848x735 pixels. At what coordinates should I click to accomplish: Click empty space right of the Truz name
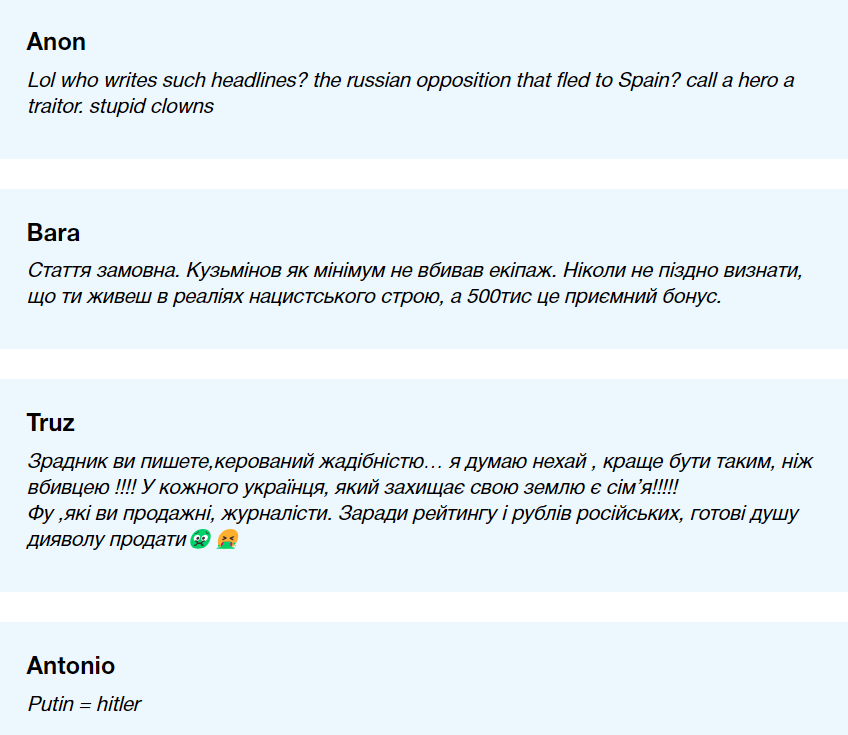pyautogui.click(x=450, y=422)
